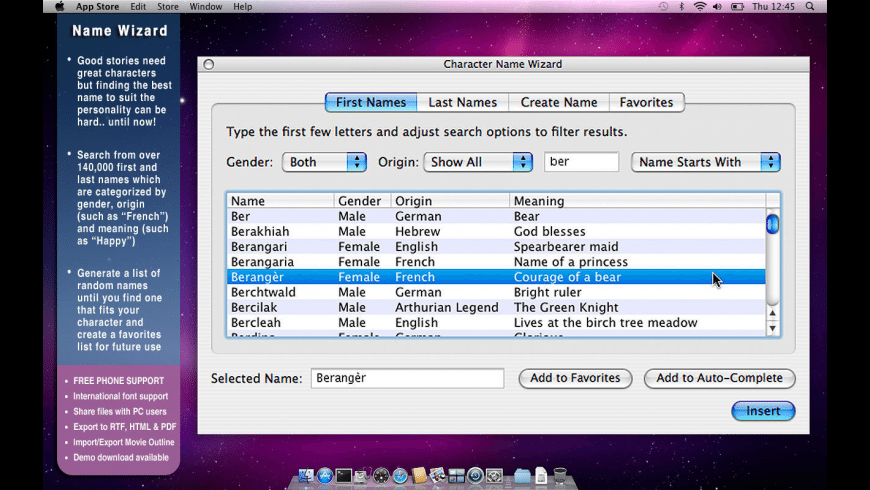870x490 pixels.
Task: Open the Name Starts With dropdown
Action: (x=705, y=162)
